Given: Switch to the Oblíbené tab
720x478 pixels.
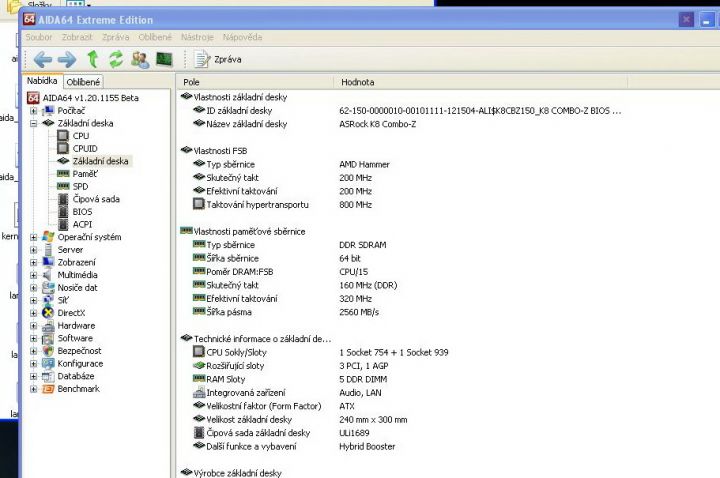Looking at the screenshot, I should [x=83, y=82].
